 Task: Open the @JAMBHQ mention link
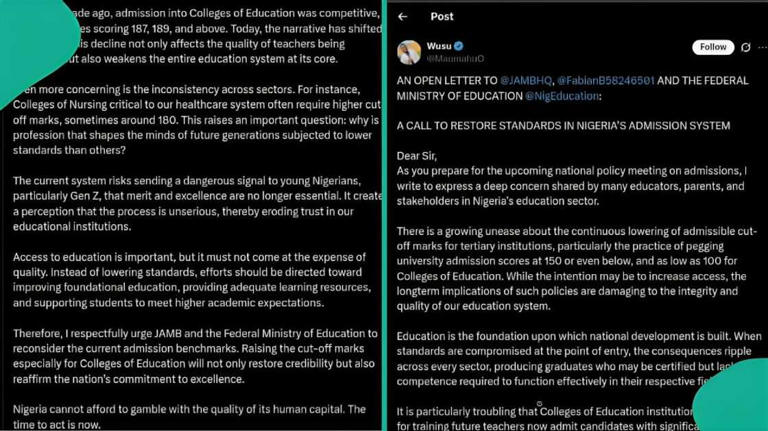pos(526,81)
